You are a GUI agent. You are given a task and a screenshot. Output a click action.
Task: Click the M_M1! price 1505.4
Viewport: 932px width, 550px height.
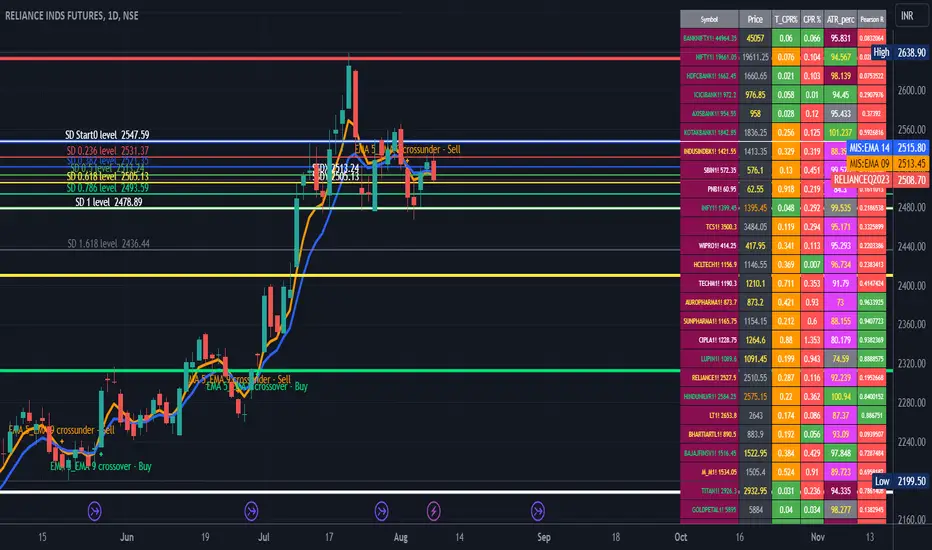pos(755,472)
